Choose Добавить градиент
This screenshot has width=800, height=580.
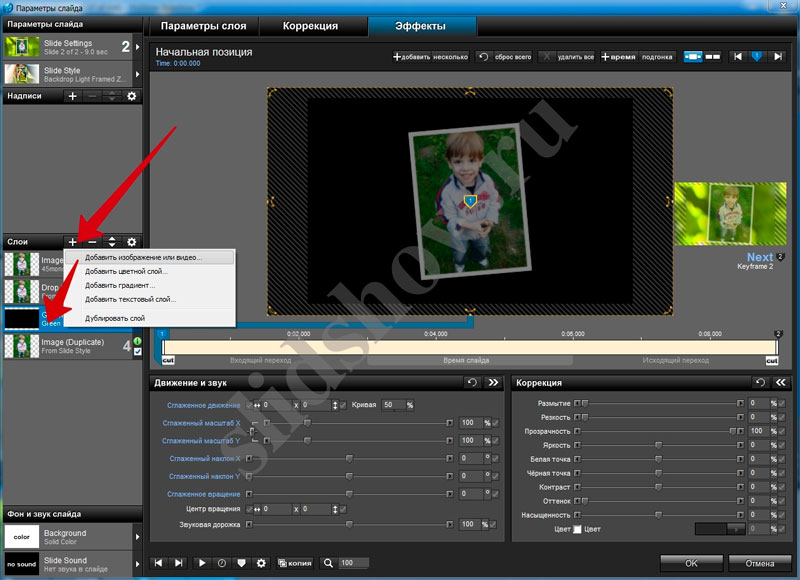coord(149,285)
